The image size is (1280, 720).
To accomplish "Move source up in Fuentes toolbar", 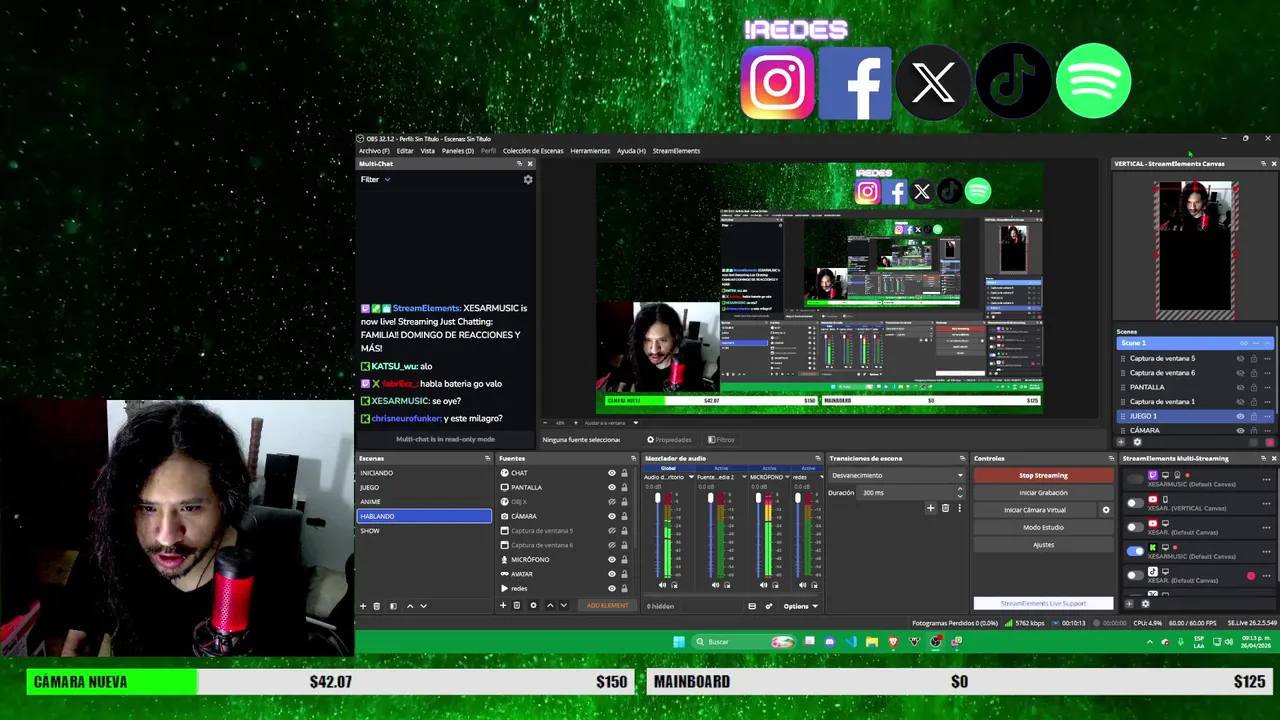I will click(550, 606).
